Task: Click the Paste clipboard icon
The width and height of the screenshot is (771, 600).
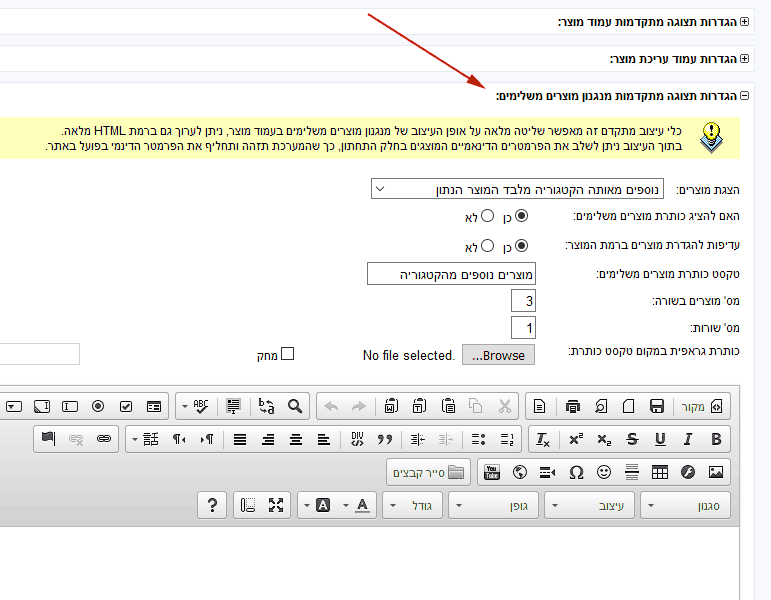Action: click(x=448, y=406)
